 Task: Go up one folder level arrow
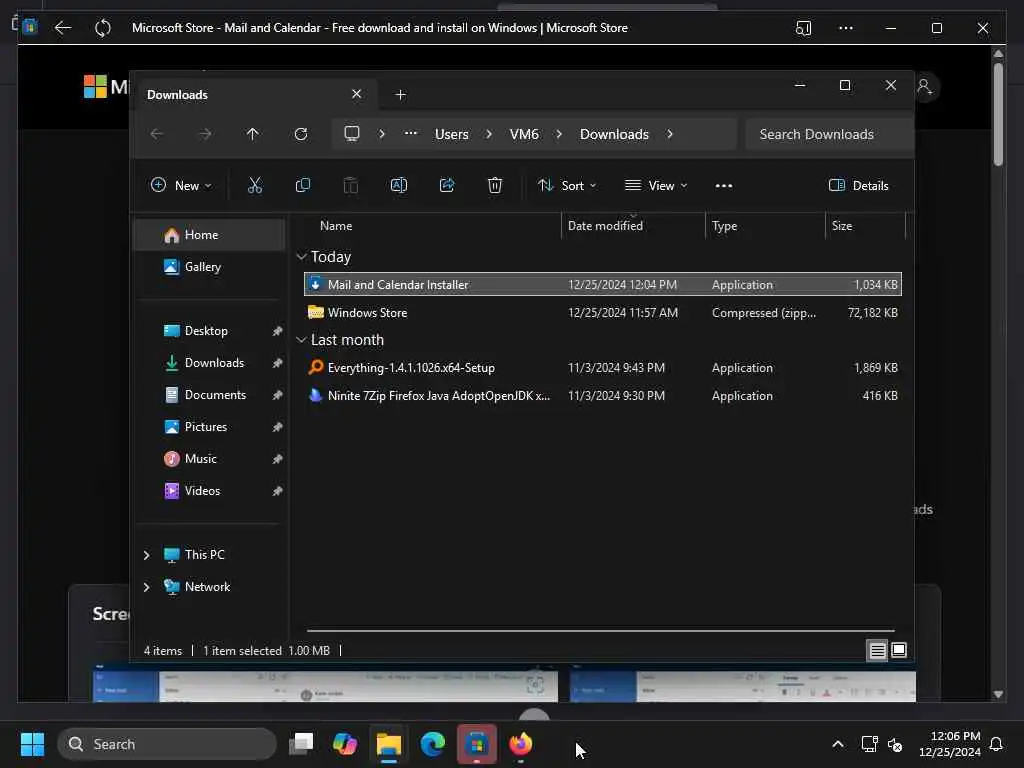coord(252,134)
